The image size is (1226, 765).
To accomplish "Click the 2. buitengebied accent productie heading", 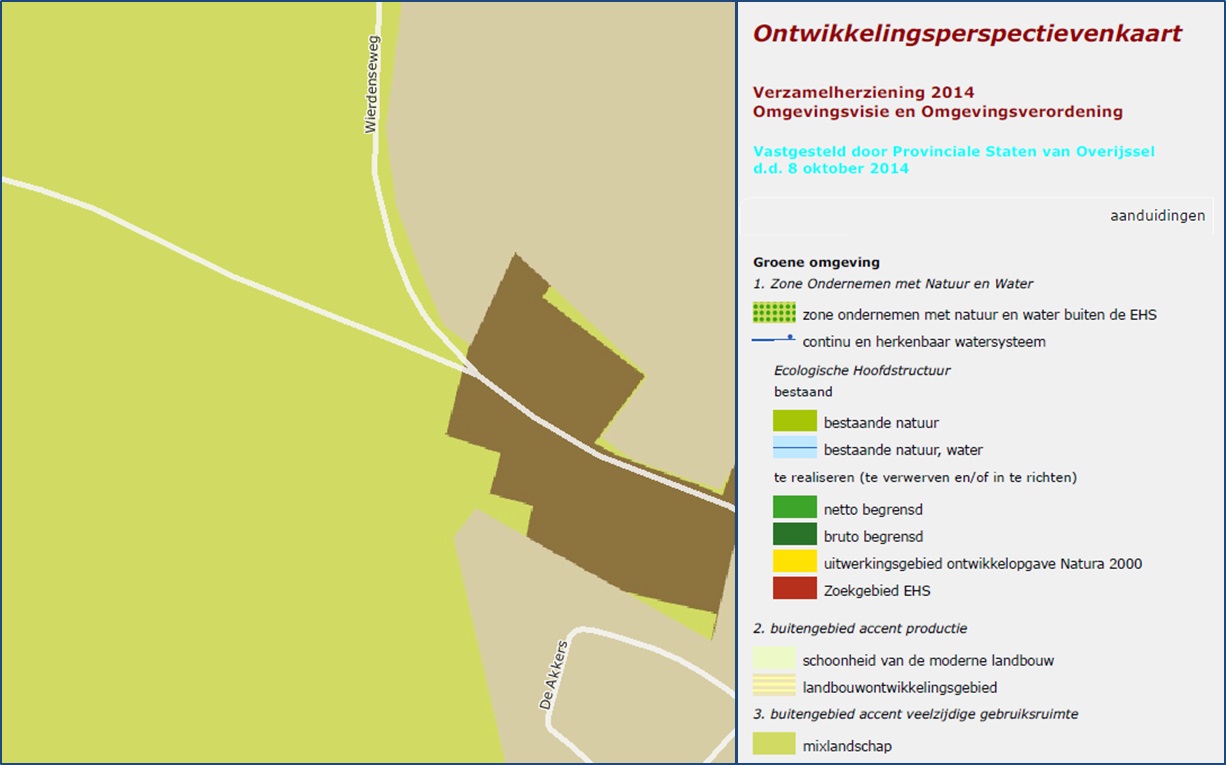I will (860, 629).
